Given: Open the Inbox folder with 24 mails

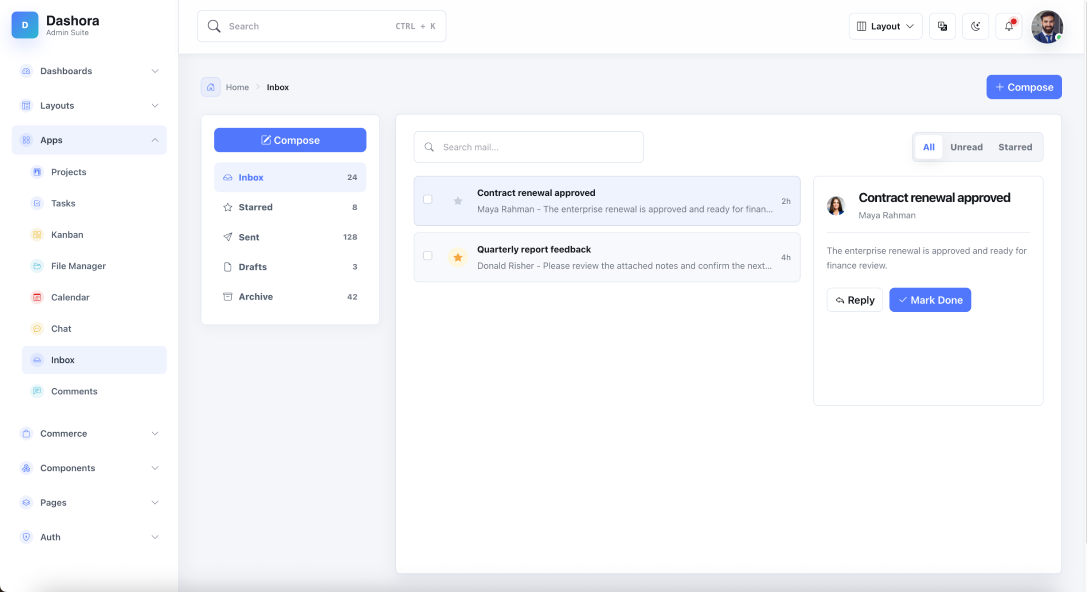Looking at the screenshot, I should 290,177.
